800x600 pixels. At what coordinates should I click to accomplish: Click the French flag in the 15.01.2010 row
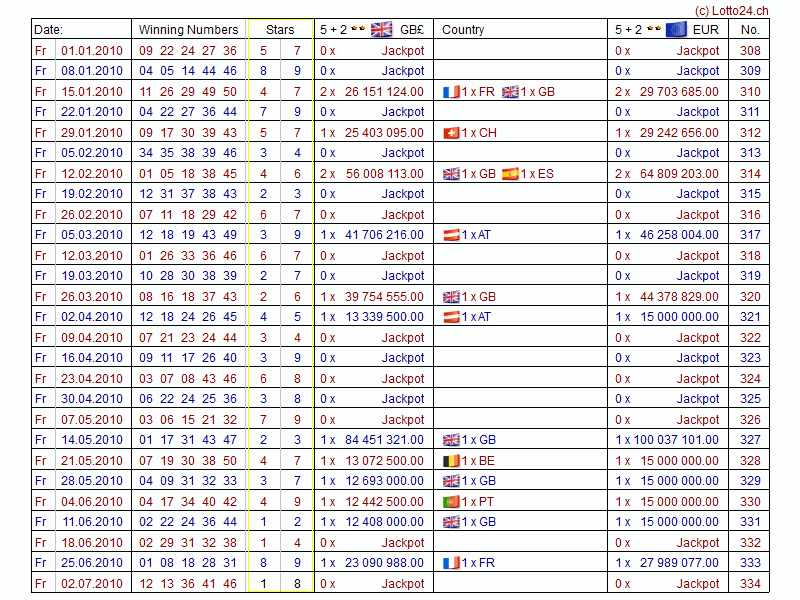pos(451,92)
